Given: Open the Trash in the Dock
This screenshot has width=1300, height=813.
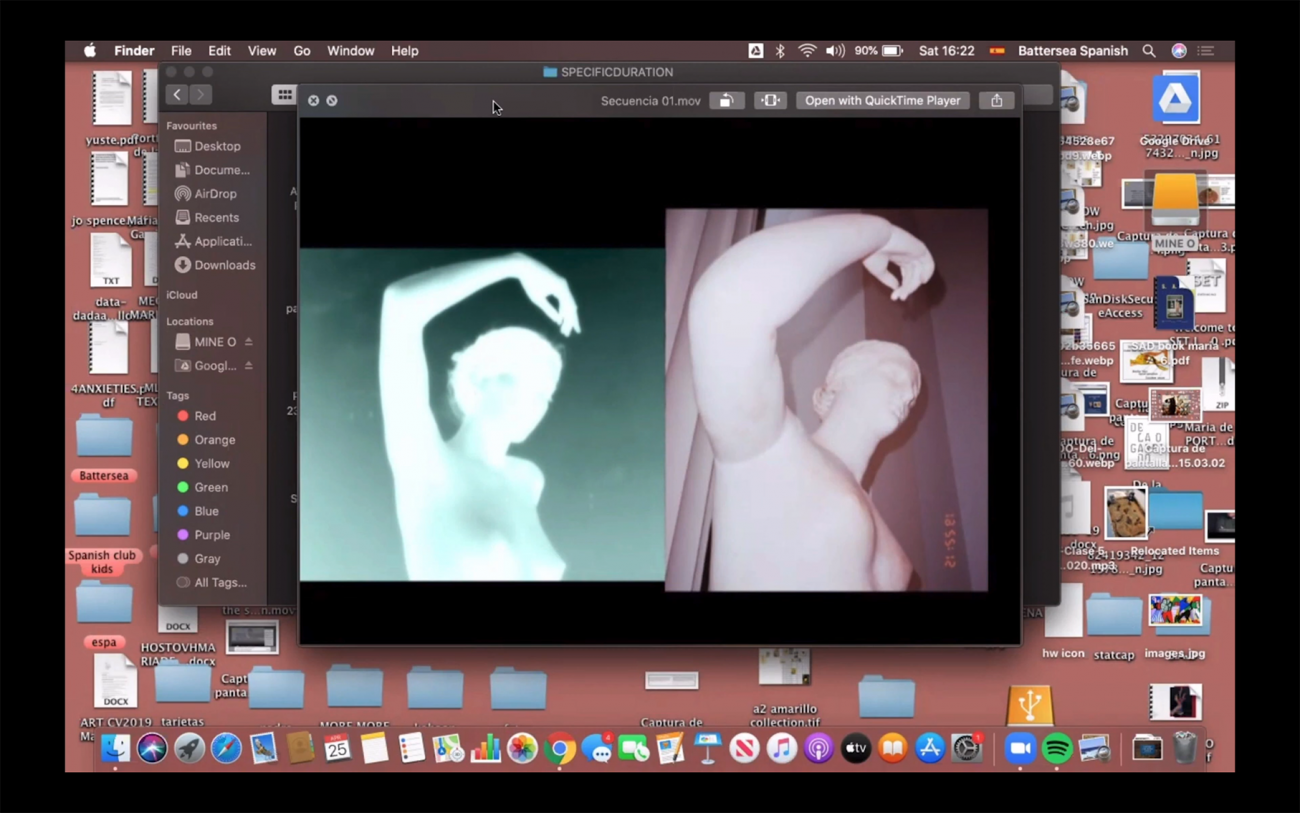Looking at the screenshot, I should tap(1184, 748).
